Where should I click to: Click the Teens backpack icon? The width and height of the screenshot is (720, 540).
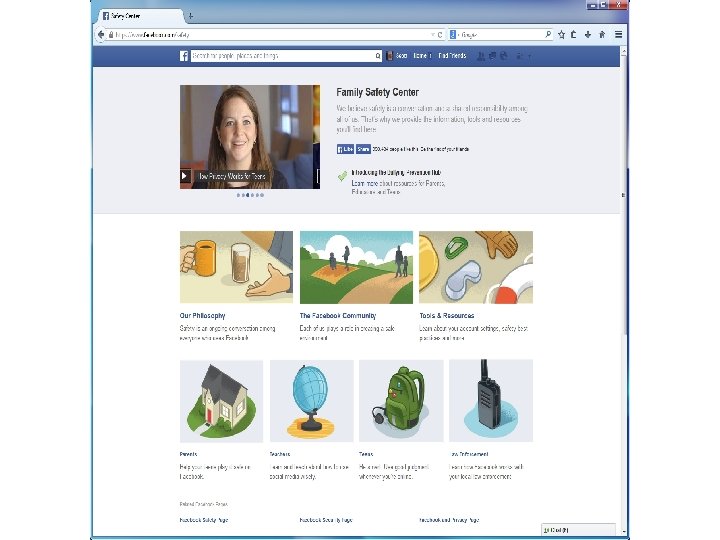pos(401,401)
